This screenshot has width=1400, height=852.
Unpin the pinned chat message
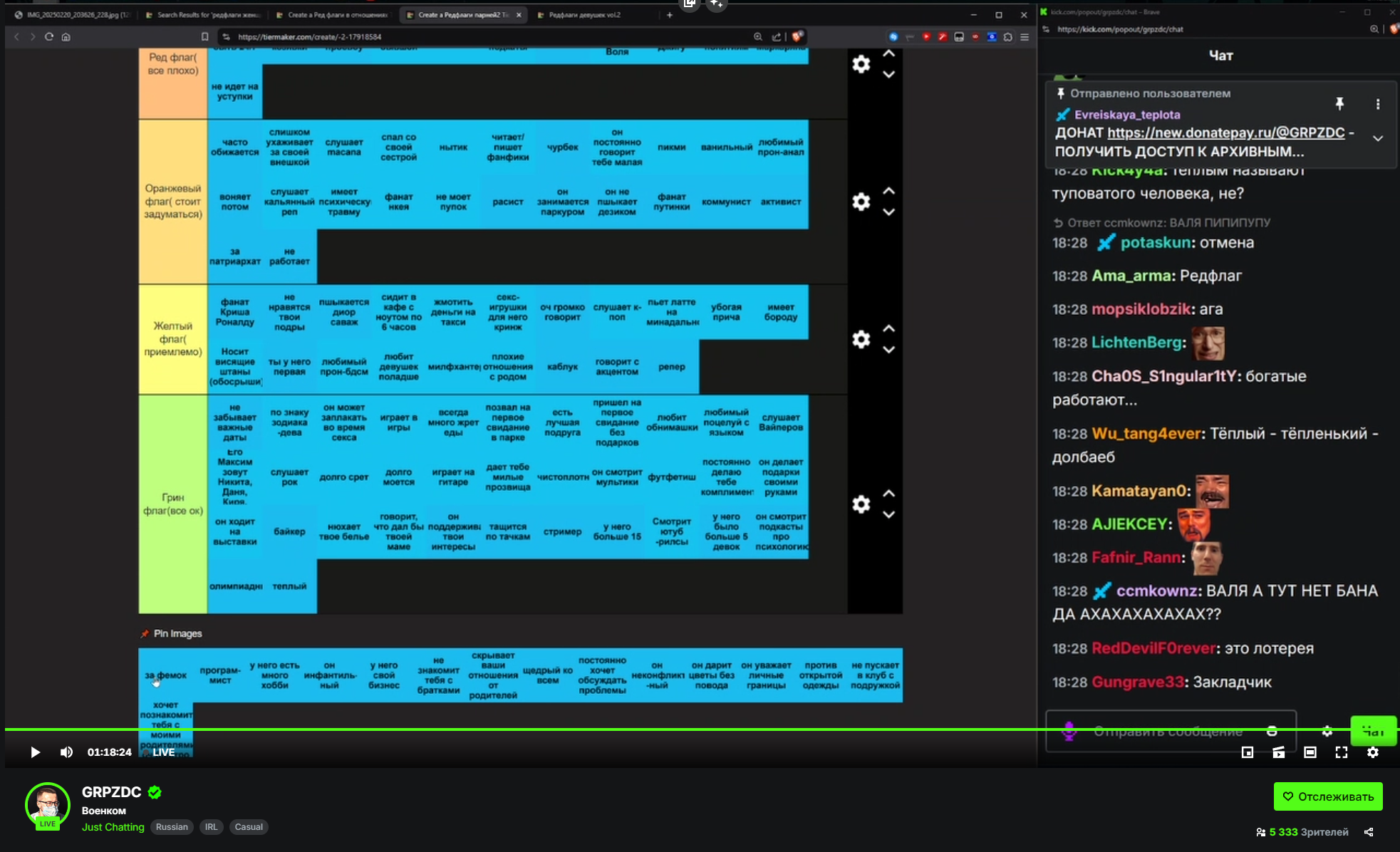(1339, 104)
